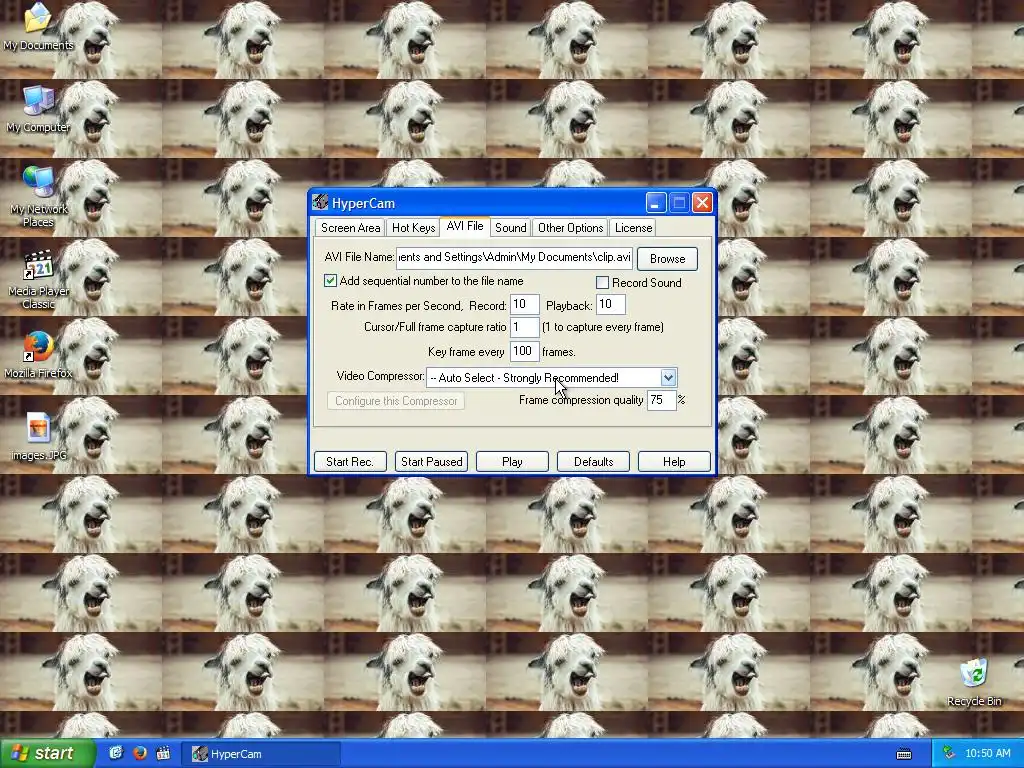Launch Media Player Classic shortcut
Screen dimensions: 1024x768
click(x=39, y=280)
